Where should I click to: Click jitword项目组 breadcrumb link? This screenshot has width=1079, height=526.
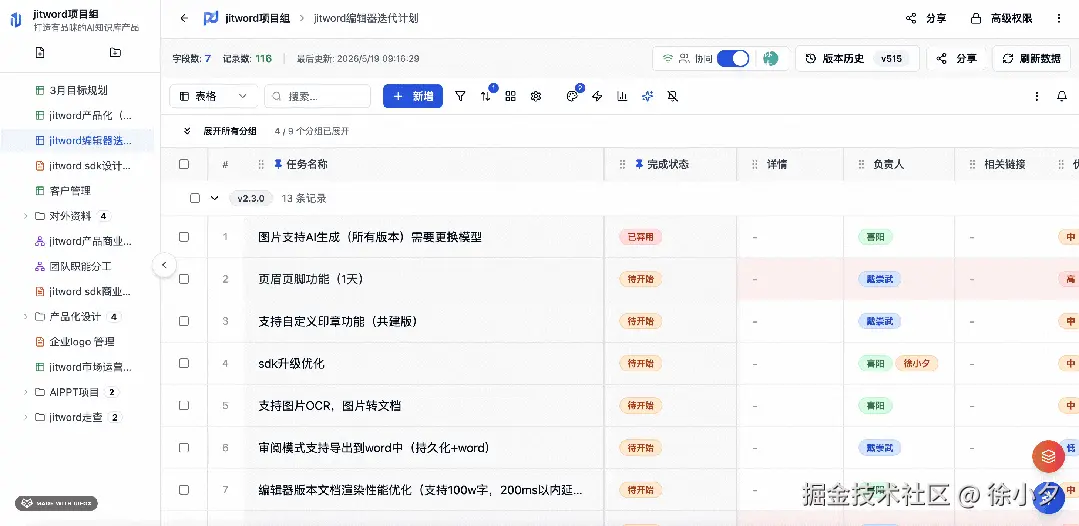(x=257, y=19)
